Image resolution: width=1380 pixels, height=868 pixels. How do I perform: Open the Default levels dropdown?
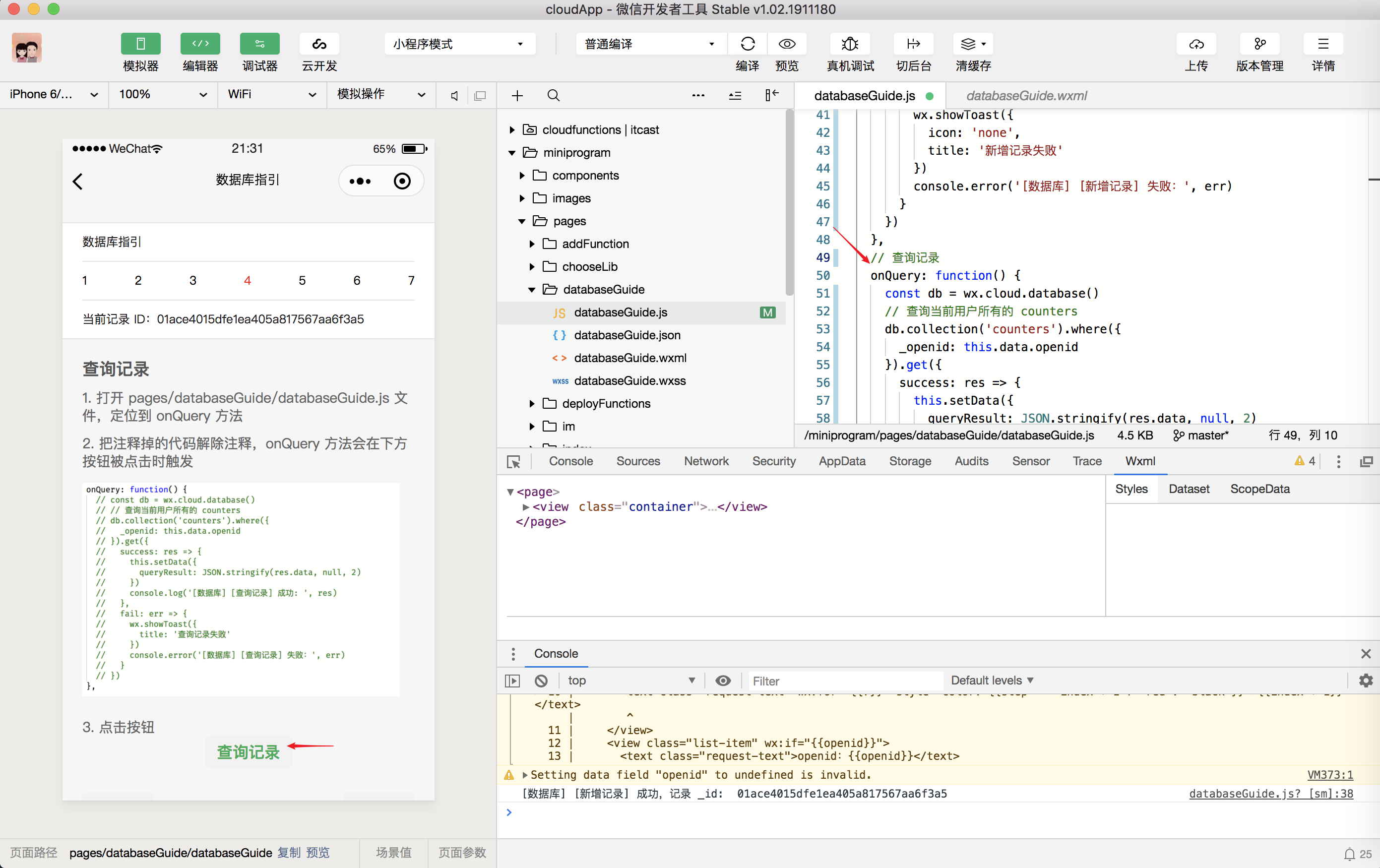point(992,681)
